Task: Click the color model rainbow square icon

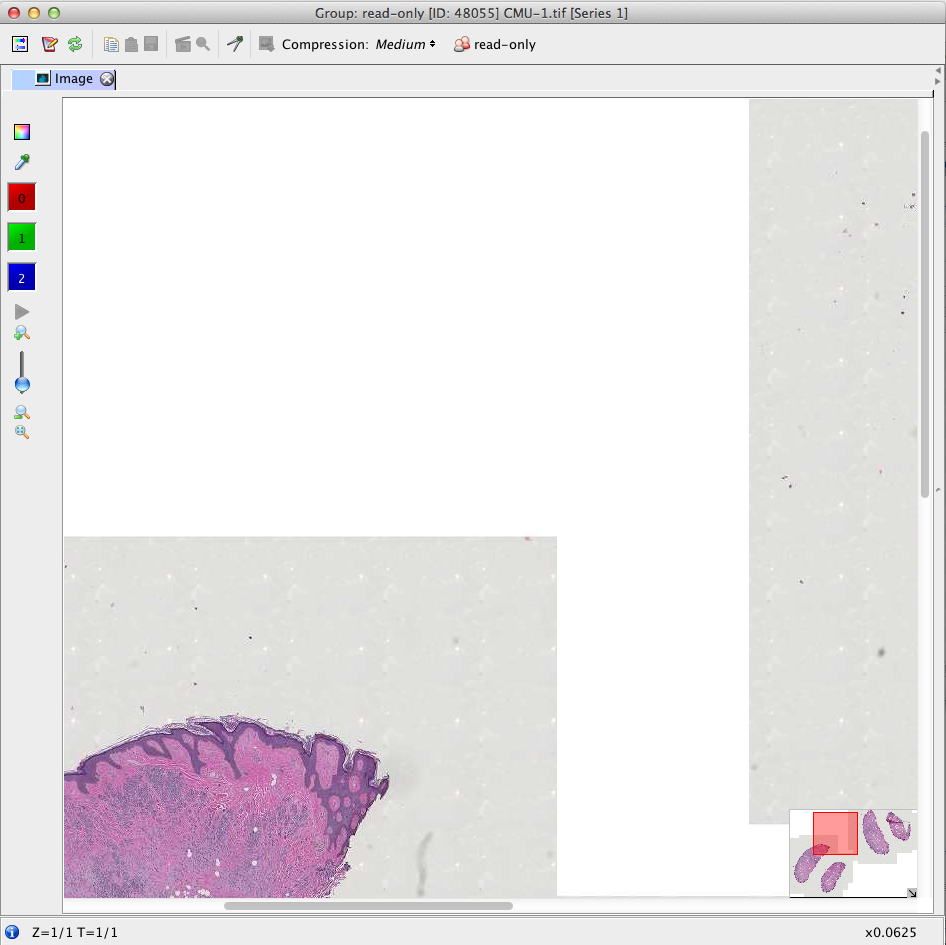Action: pyautogui.click(x=22, y=132)
